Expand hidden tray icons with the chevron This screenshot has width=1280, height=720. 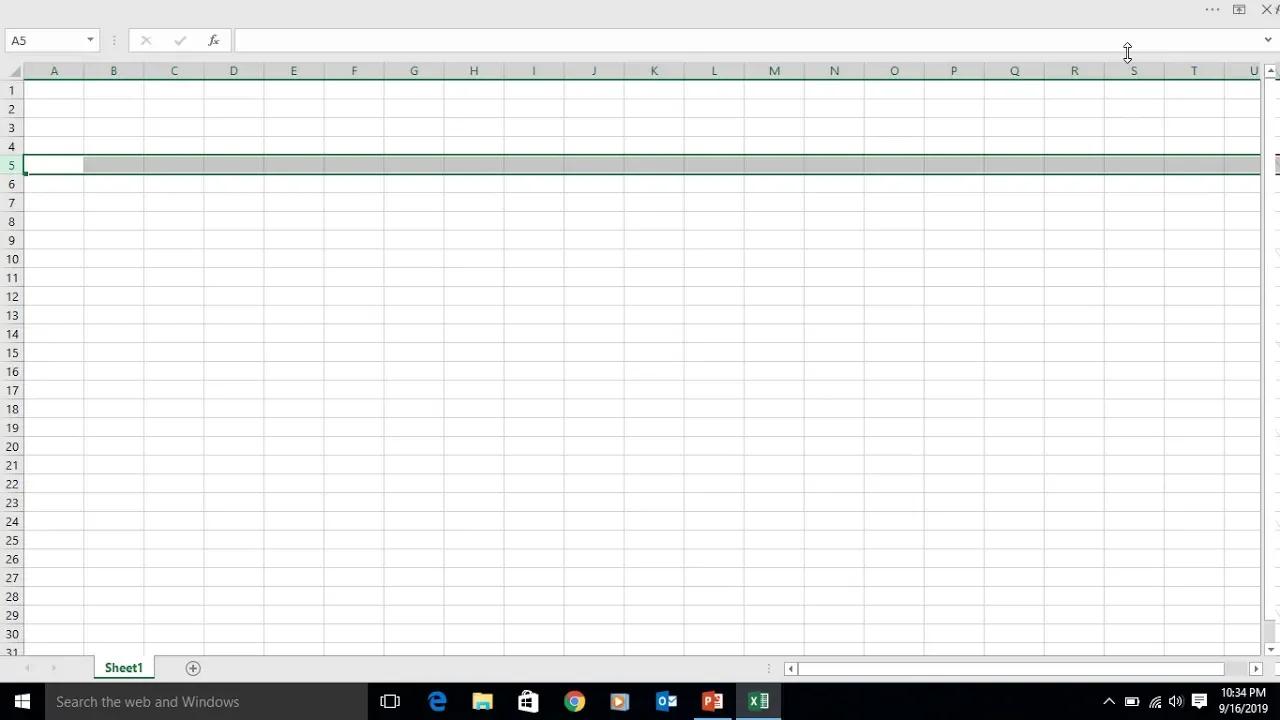pos(1109,701)
